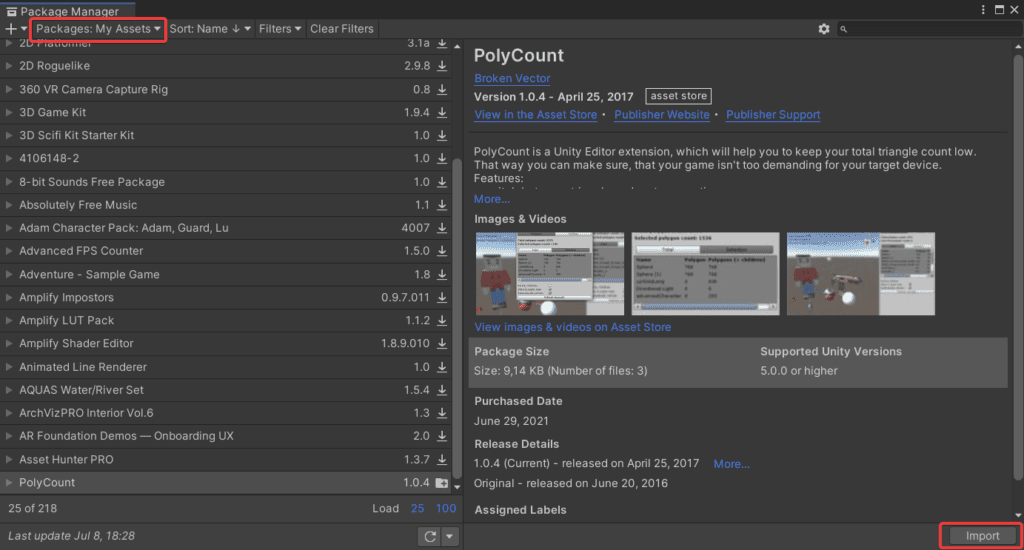Select the Adventure - Sample Game row
The image size is (1024, 550).
(x=226, y=274)
